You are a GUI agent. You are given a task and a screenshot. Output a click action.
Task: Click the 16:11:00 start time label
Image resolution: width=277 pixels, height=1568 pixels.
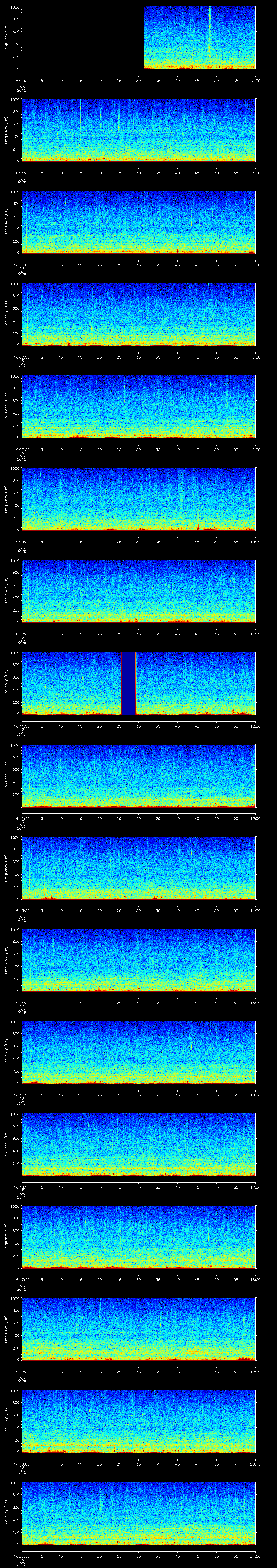tap(21, 726)
